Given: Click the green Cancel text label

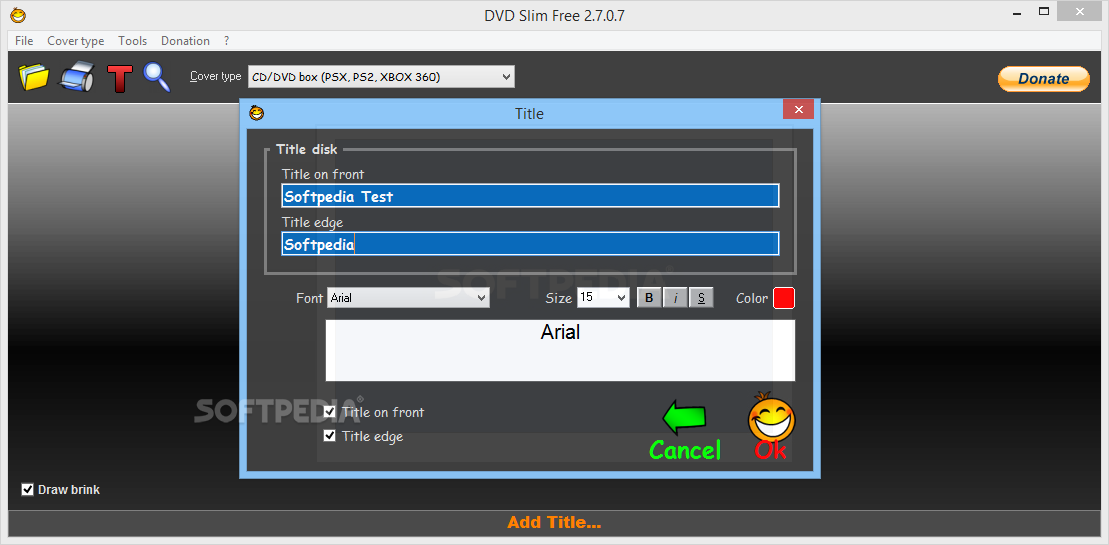Looking at the screenshot, I should pos(685,450).
